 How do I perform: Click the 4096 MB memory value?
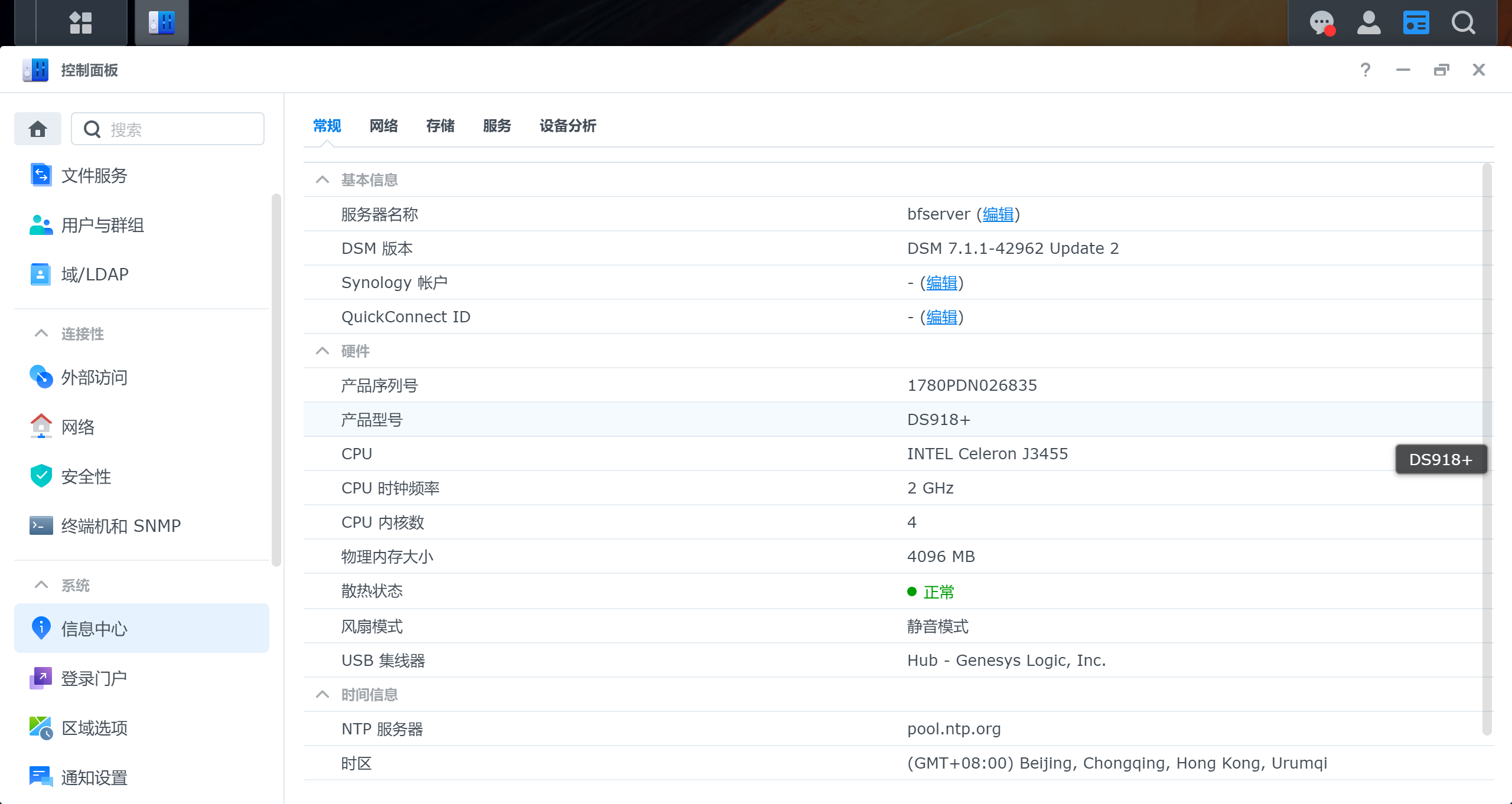(941, 557)
